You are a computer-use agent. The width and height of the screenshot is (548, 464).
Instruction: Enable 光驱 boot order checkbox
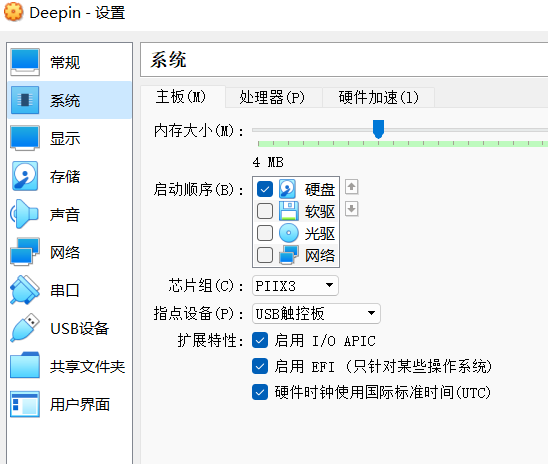[265, 233]
